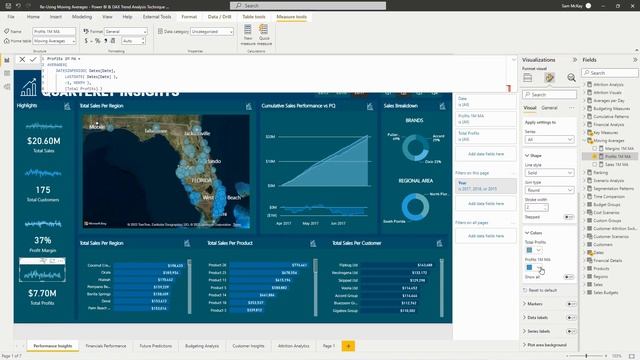Click the Save icon in title bar
This screenshot has width=640, height=360.
pyautogui.click(x=8, y=6)
